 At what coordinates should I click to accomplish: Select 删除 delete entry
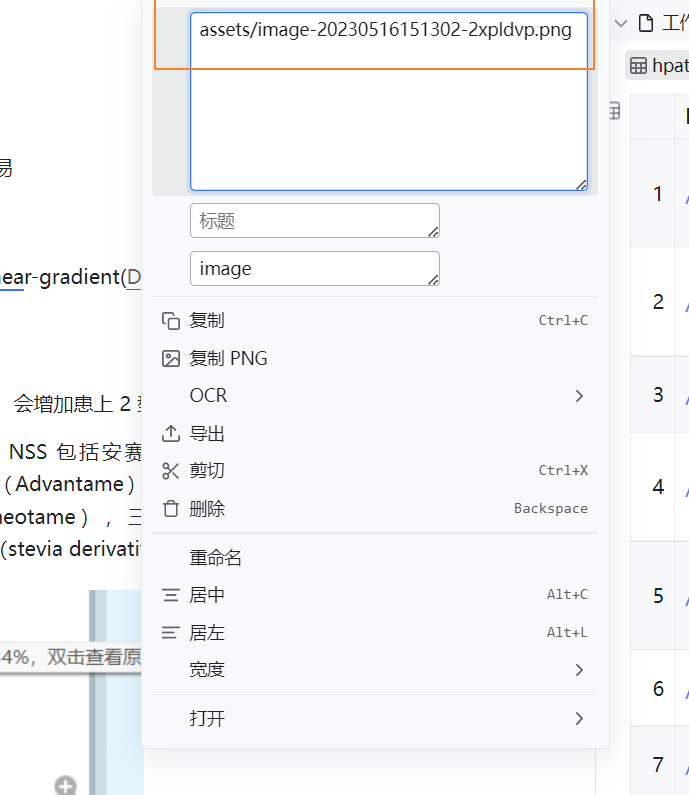click(375, 509)
